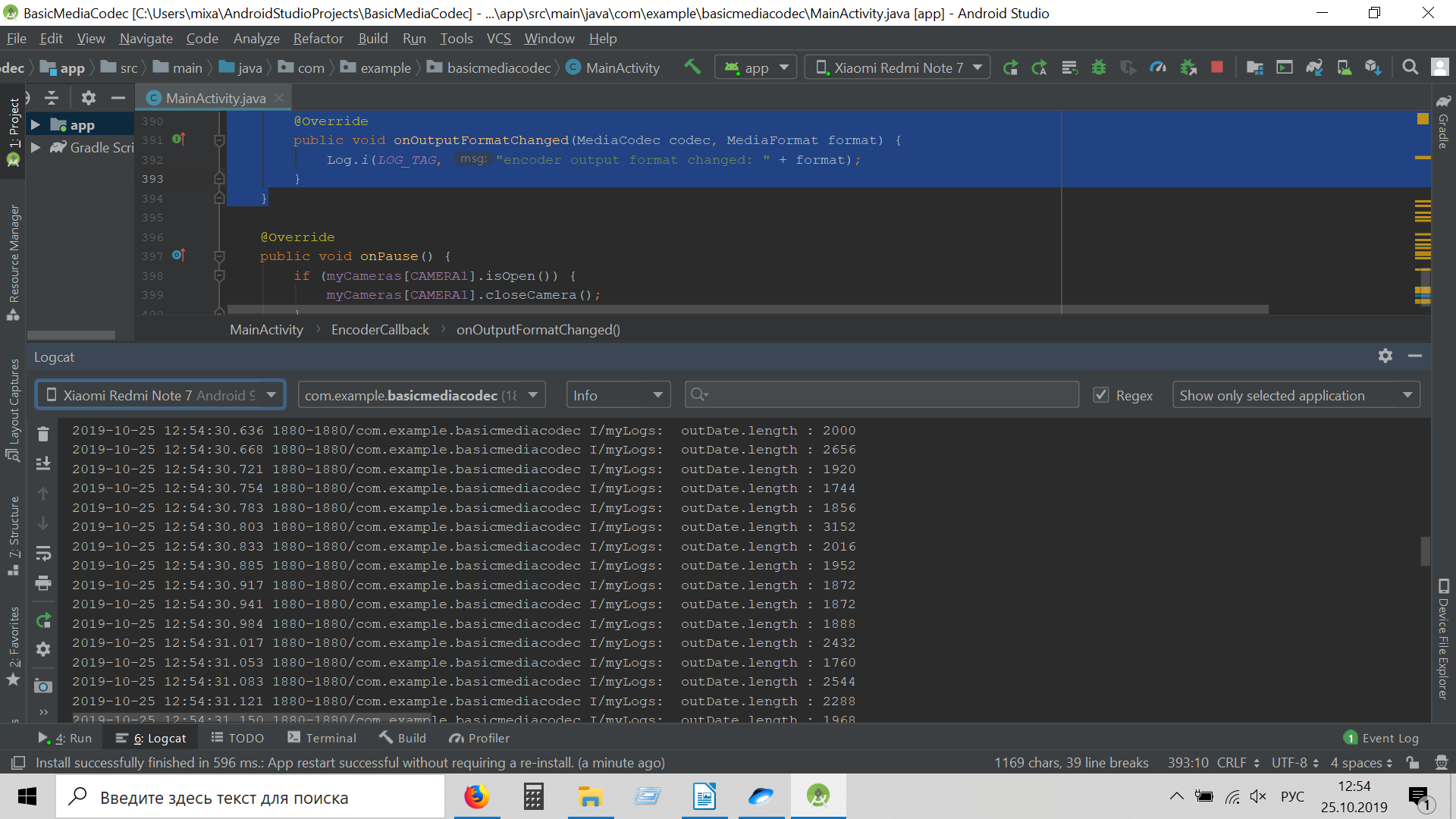The width and height of the screenshot is (1456, 819).
Task: Select the Build menu item
Action: 373,37
